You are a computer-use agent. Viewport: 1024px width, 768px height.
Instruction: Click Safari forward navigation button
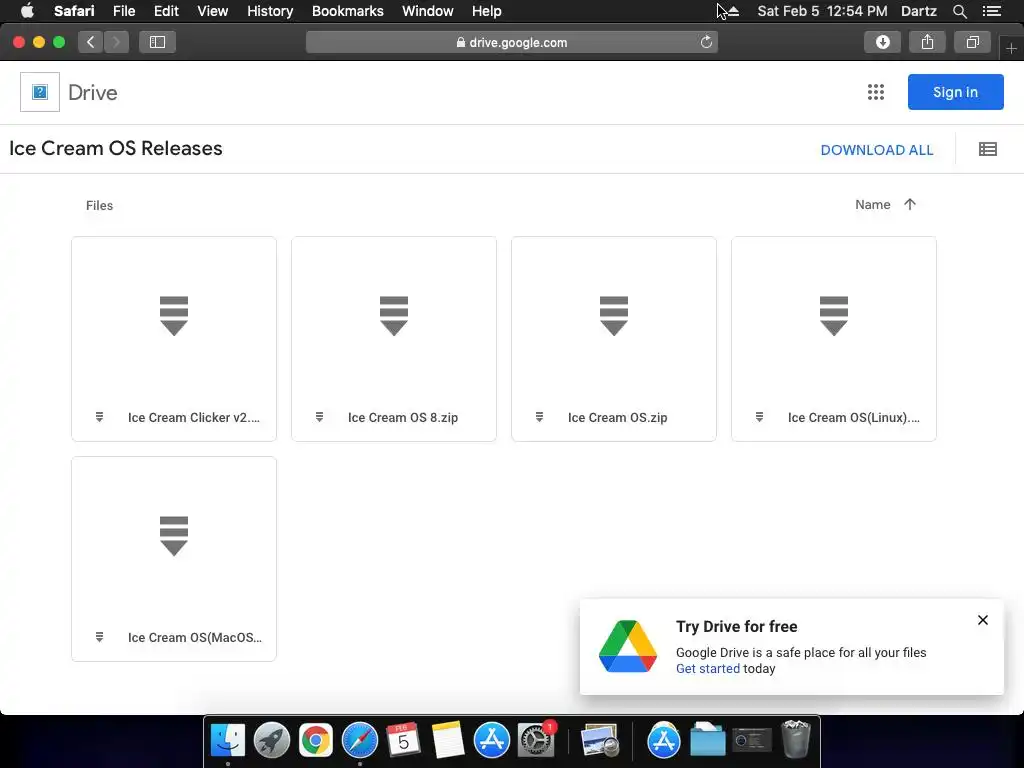[116, 42]
